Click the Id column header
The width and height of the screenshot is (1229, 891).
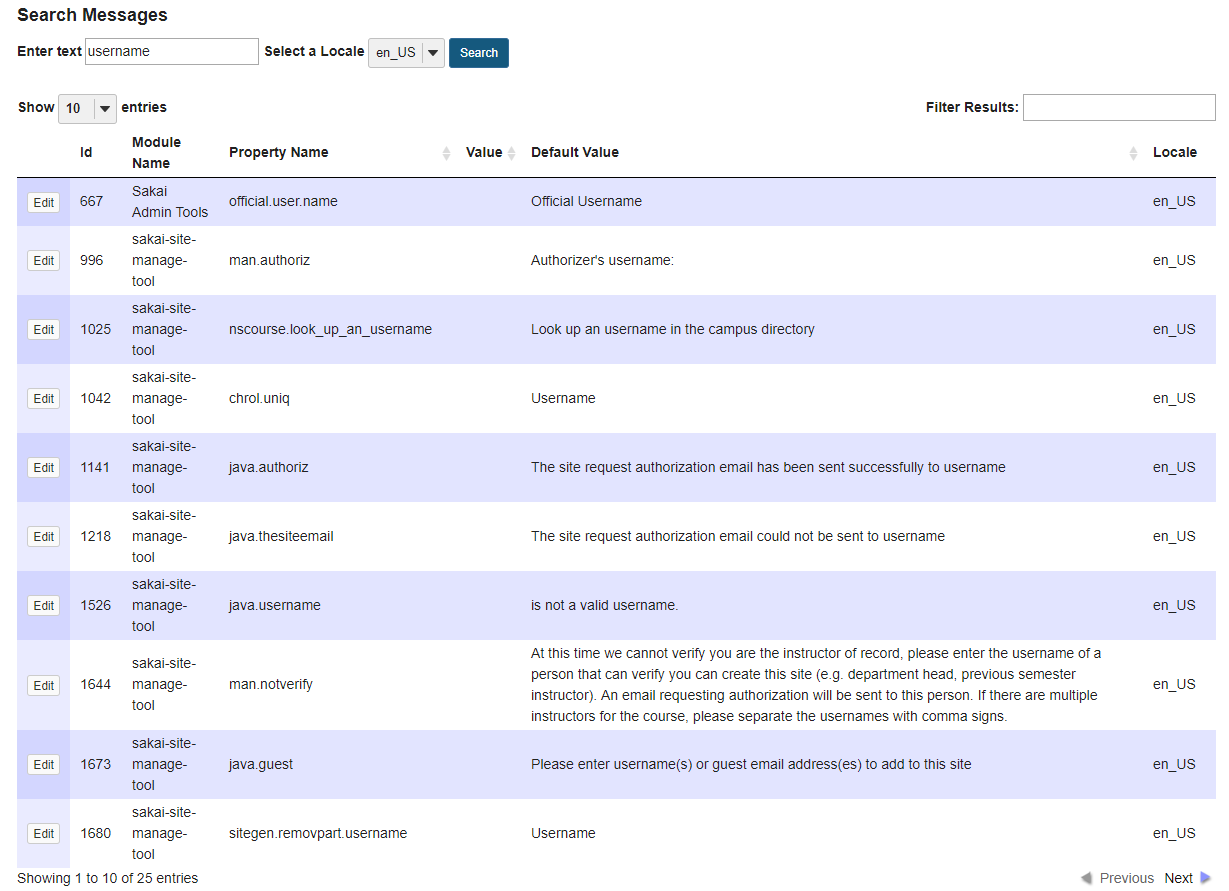(86, 153)
